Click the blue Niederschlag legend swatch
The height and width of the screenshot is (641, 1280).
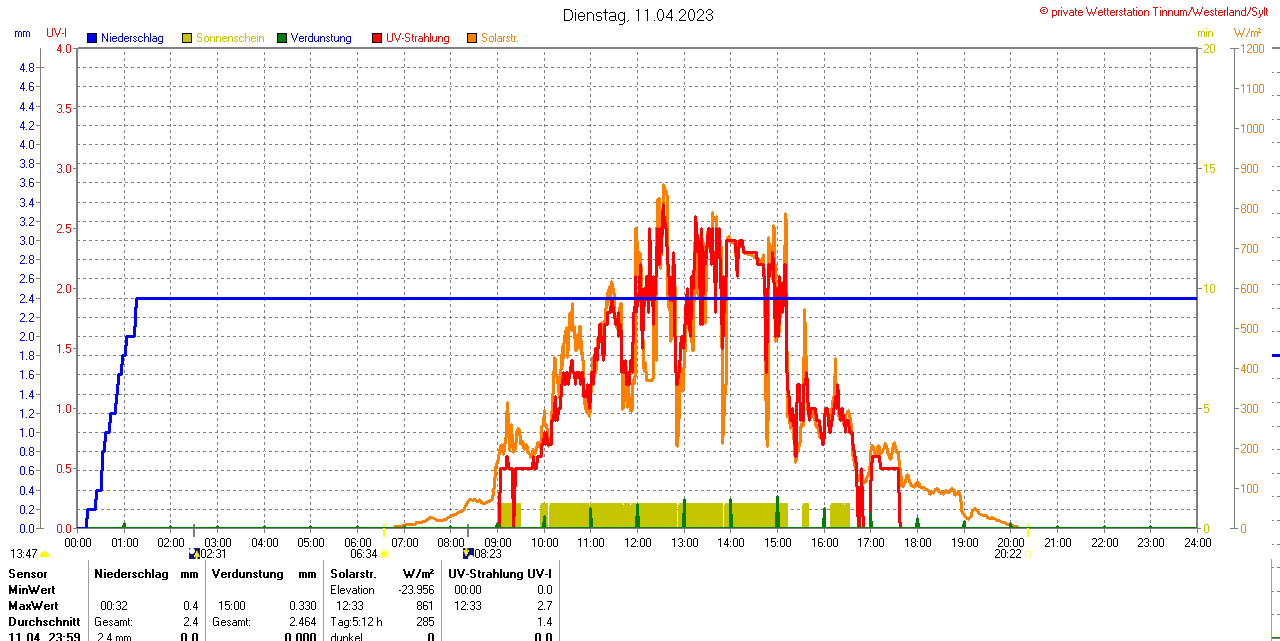[93, 38]
